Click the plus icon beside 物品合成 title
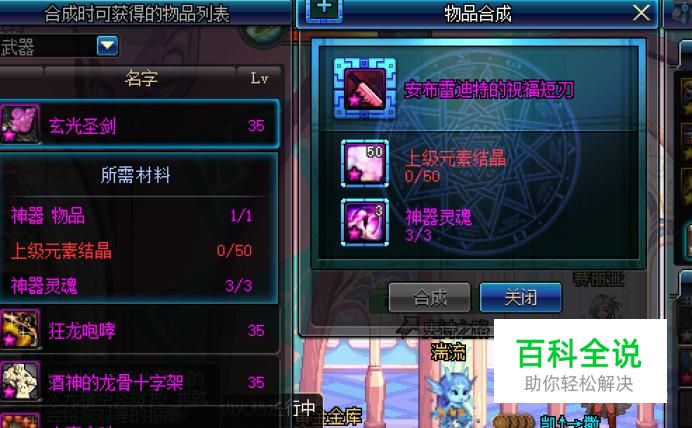Screen dimensions: 692x428 click(x=324, y=9)
